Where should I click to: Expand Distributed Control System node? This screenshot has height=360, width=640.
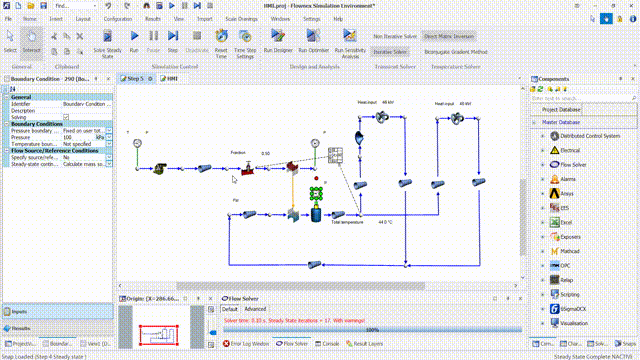[542, 136]
